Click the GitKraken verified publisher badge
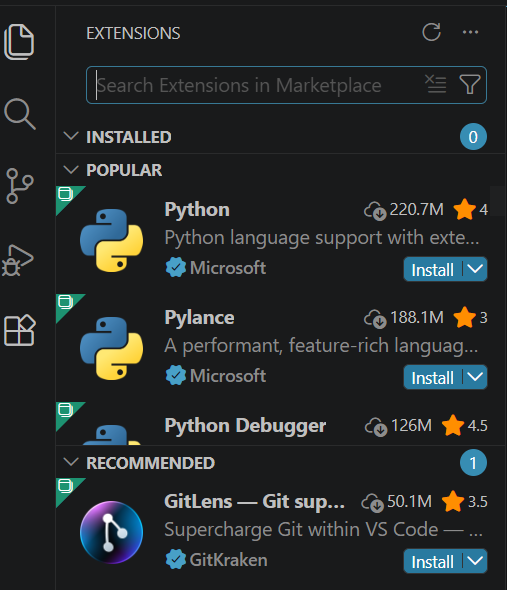This screenshot has width=507, height=590. [x=176, y=560]
